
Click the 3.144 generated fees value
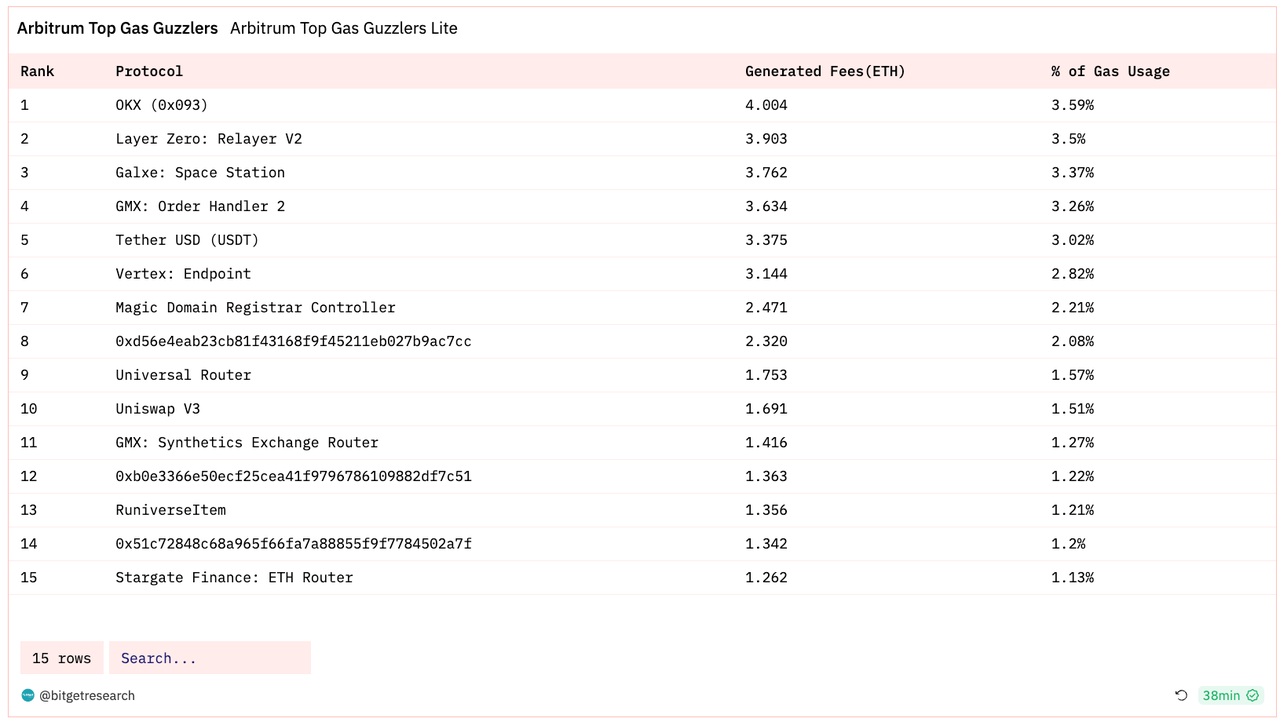tap(766, 274)
